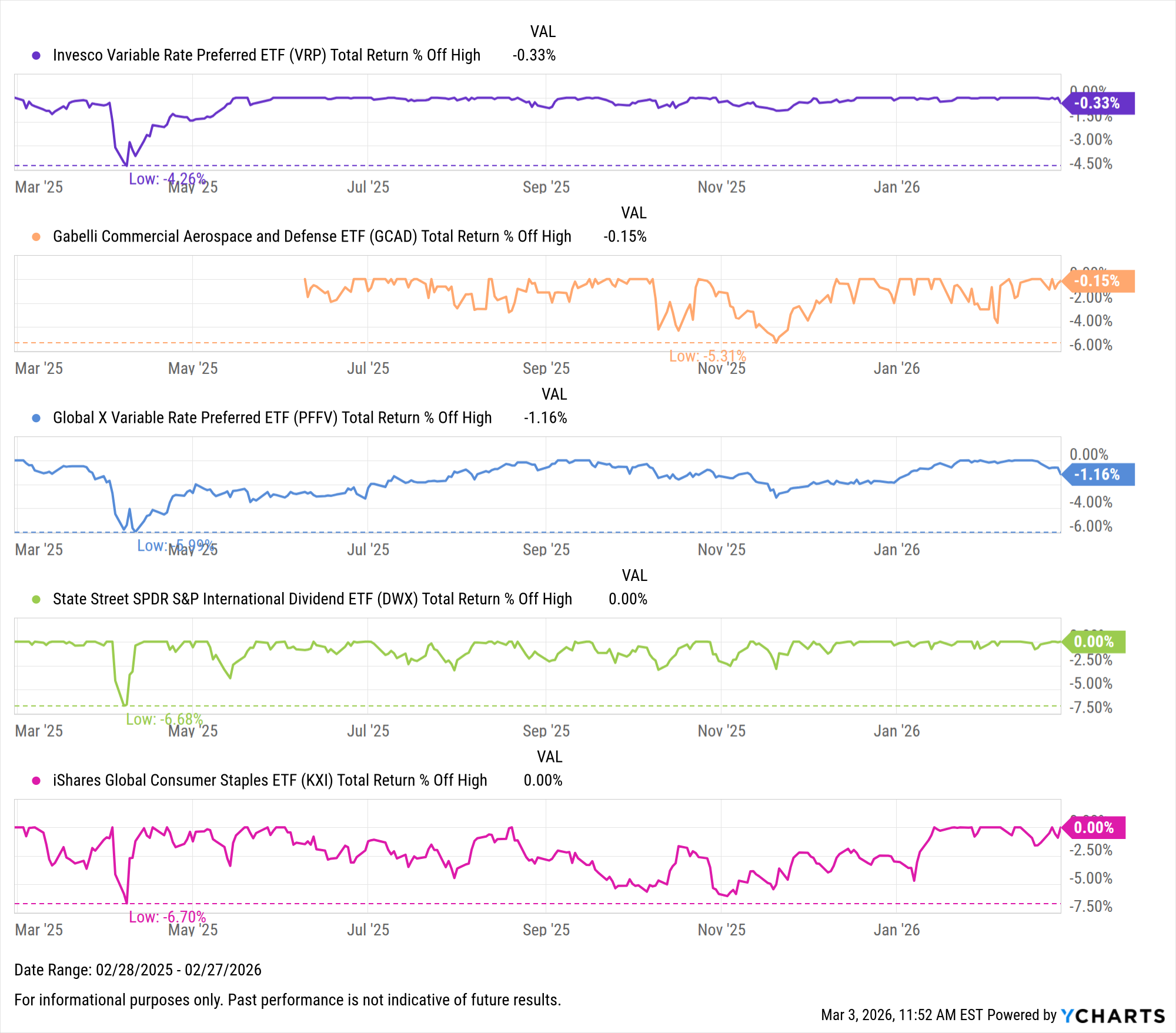Screen dimensions: 1176x1033
Task: Click the pink KXI legend dot
Action: 36,780
